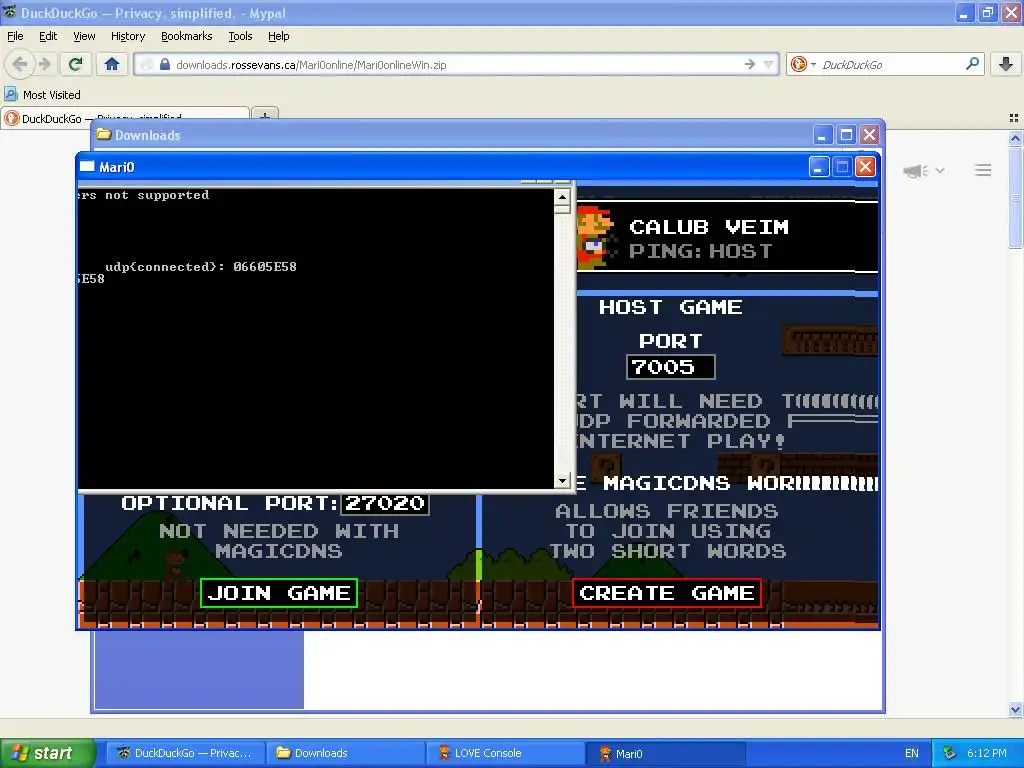1024x768 pixels.
Task: Click the Mypal raccoon icon in title bar
Action: 9,12
